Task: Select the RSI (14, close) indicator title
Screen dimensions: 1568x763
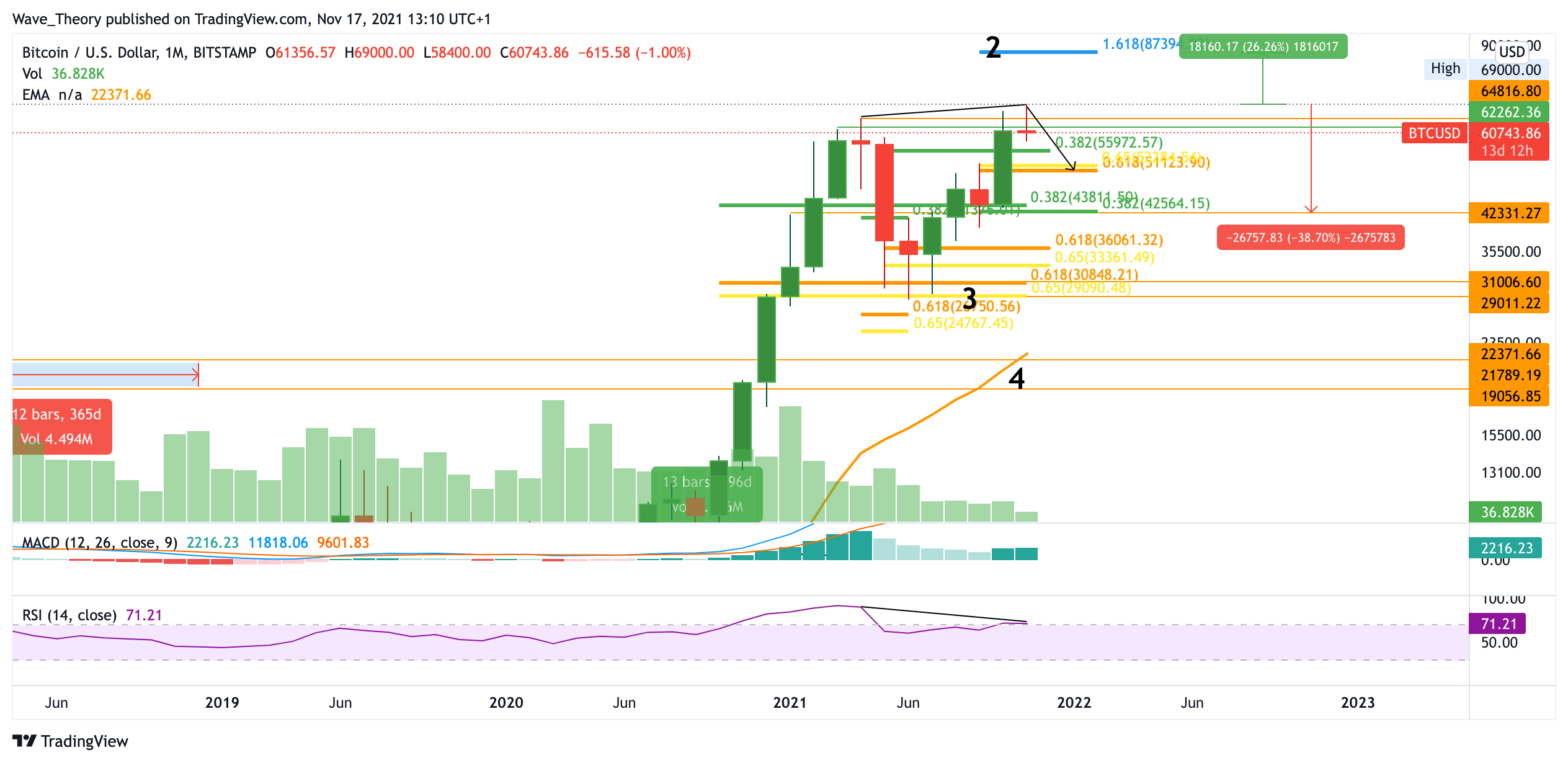Action: pyautogui.click(x=69, y=615)
